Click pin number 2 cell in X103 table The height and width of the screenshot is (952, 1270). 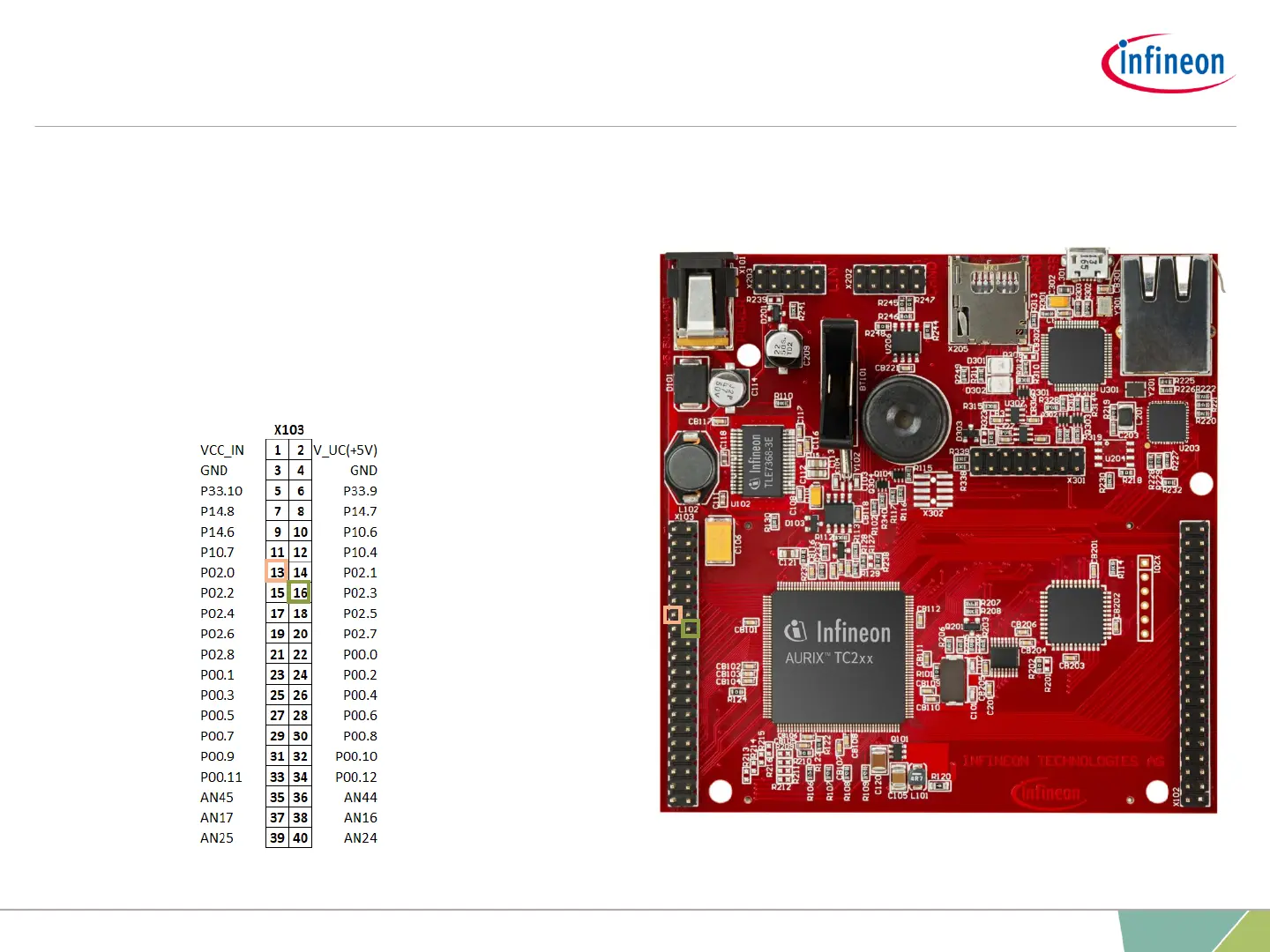pyautogui.click(x=300, y=450)
